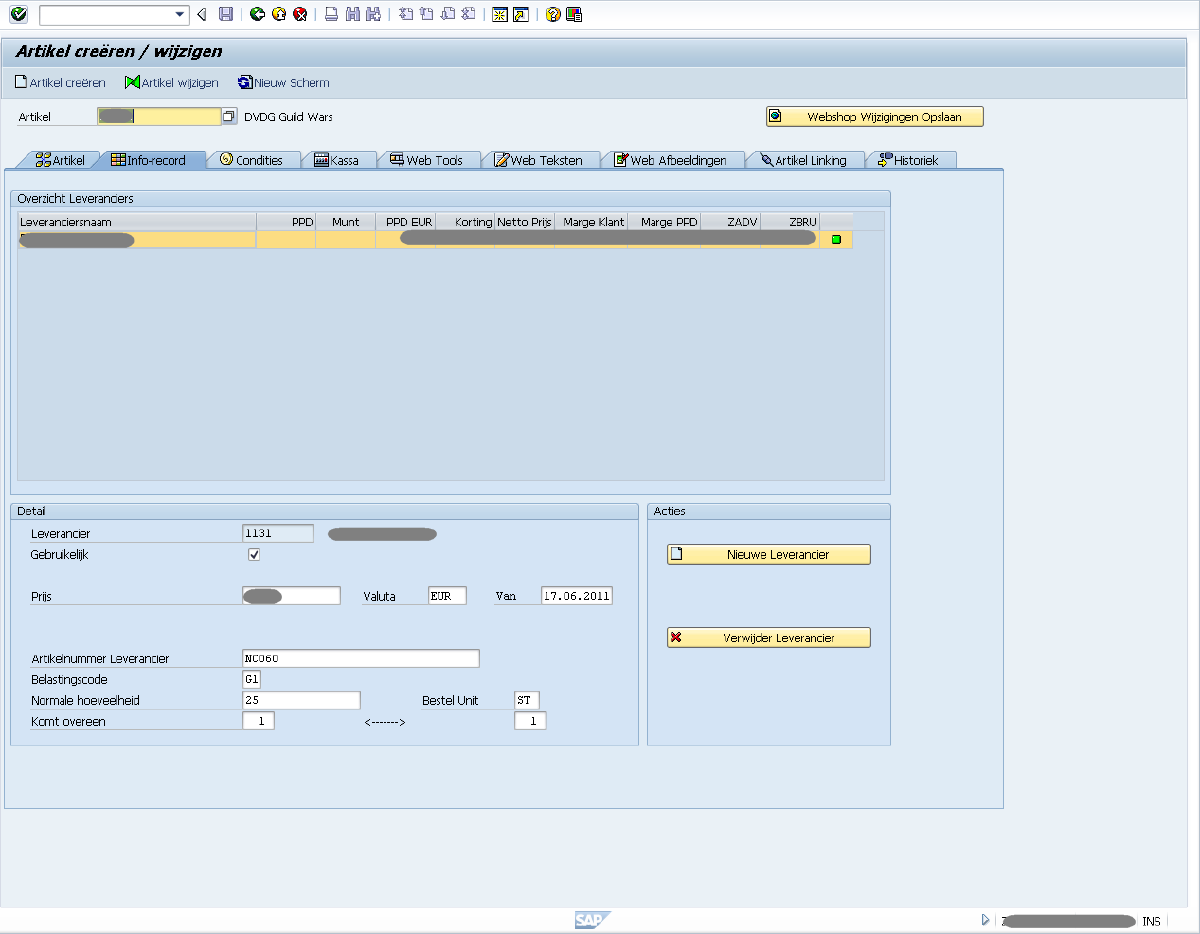Click the Create New Session icon
Image resolution: width=1200 pixels, height=934 pixels.
500,14
